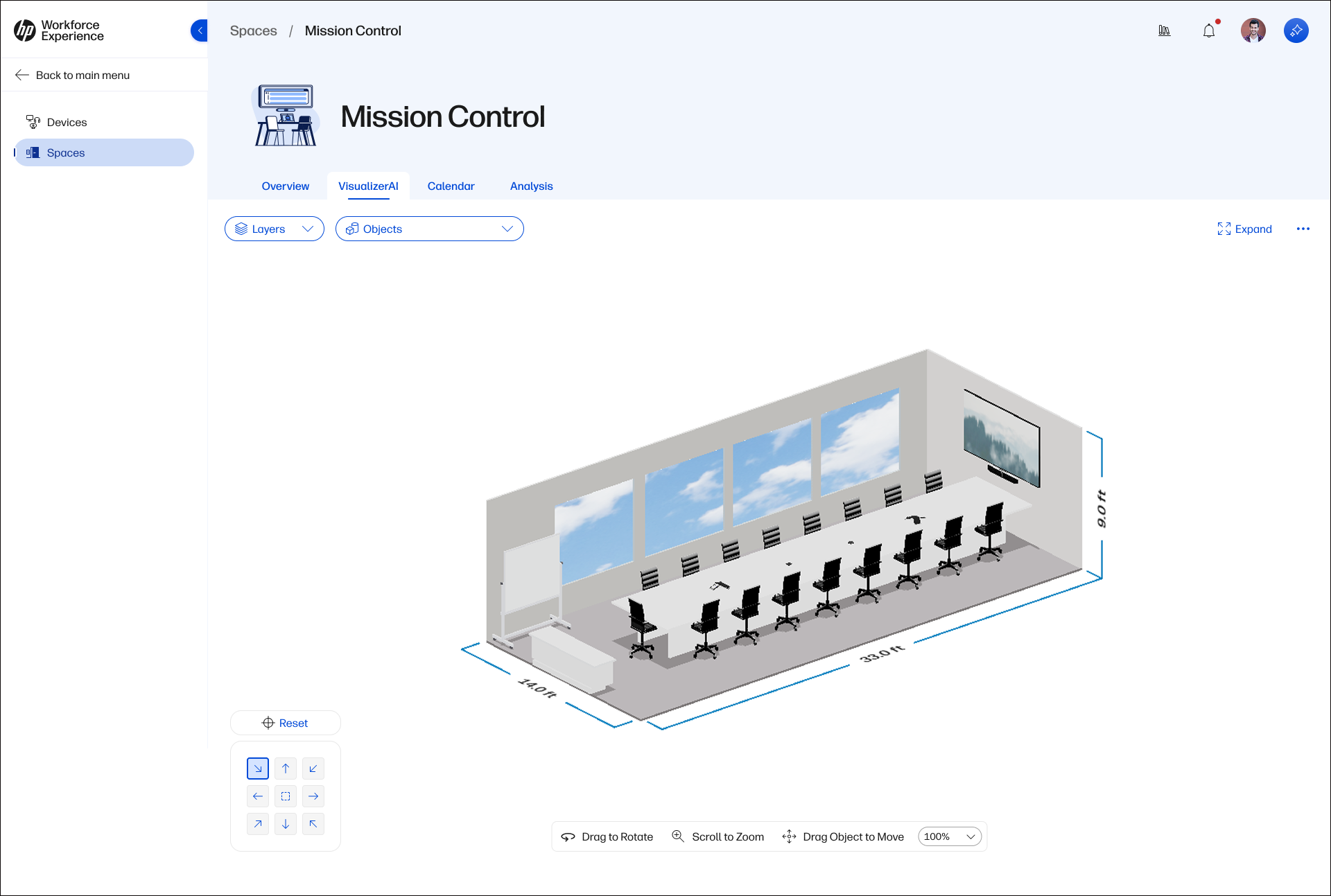Collapse the sidebar with the blue chevron

point(200,30)
